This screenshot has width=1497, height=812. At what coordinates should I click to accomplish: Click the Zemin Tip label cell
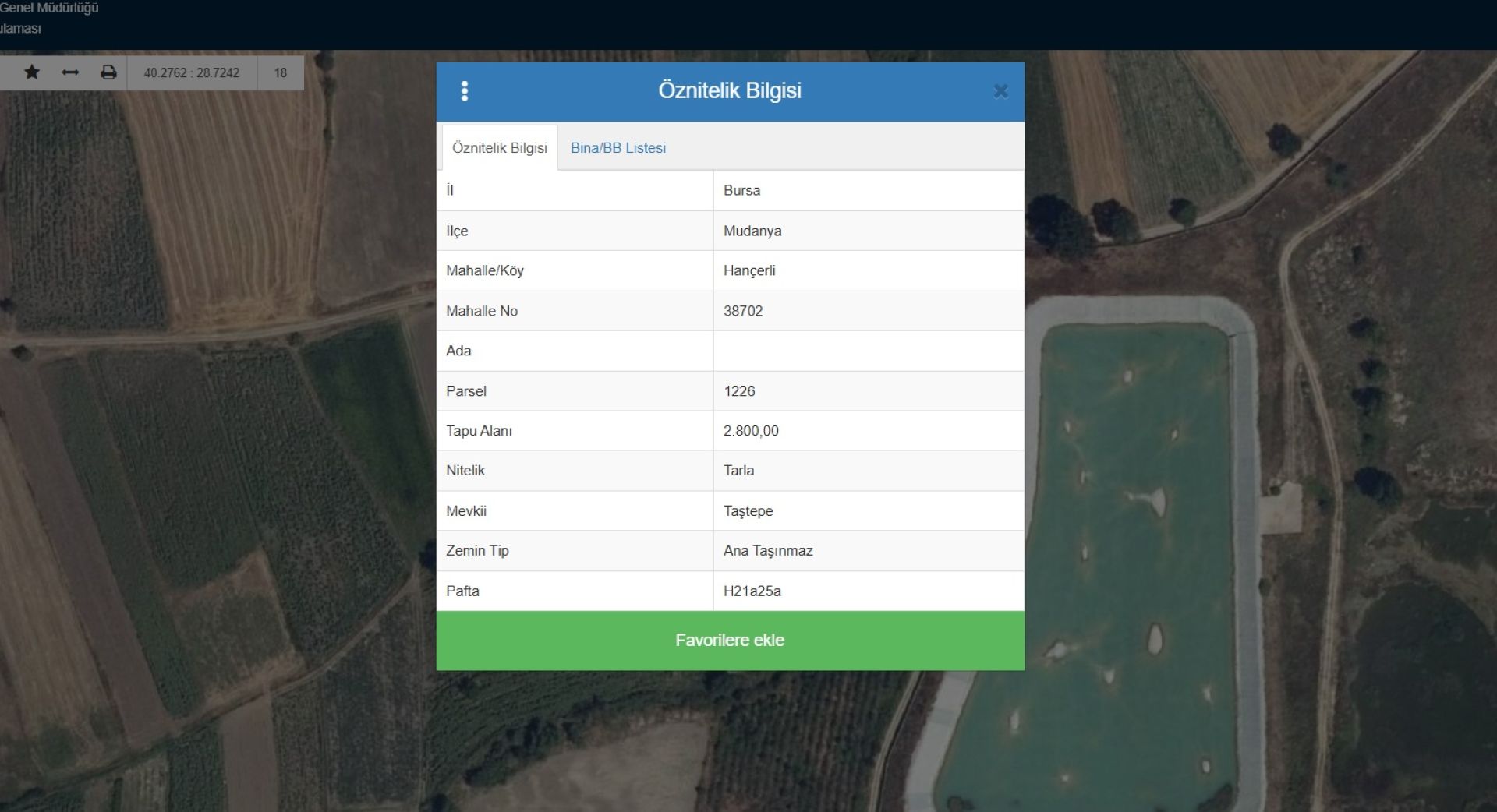[575, 551]
